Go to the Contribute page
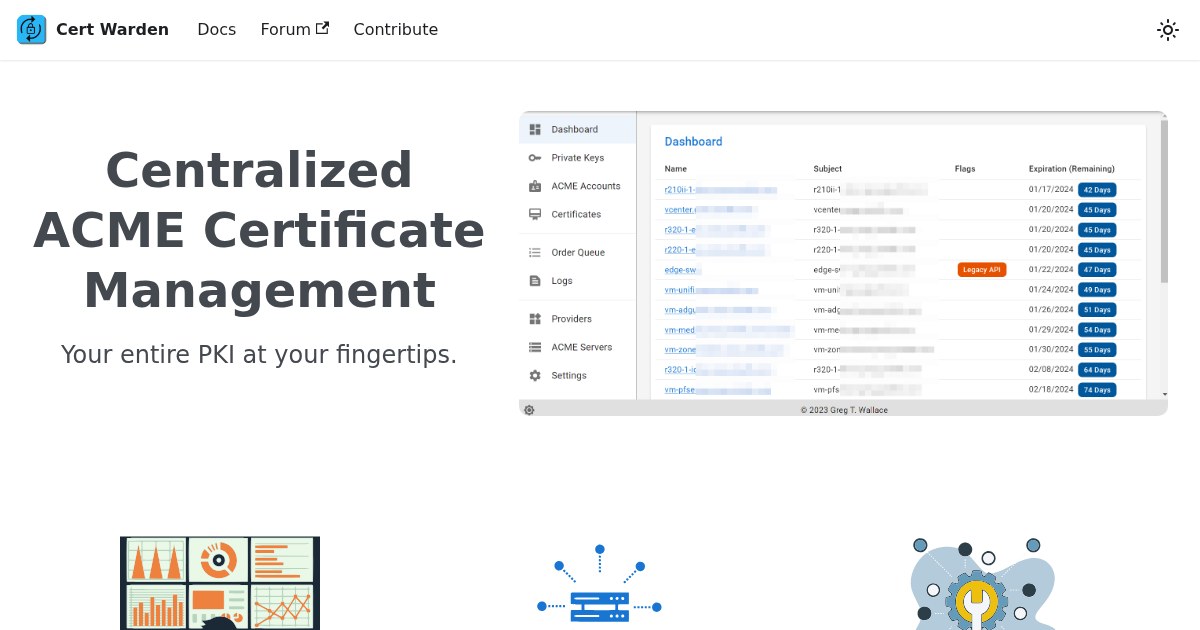Viewport: 1200px width, 630px height. (396, 30)
